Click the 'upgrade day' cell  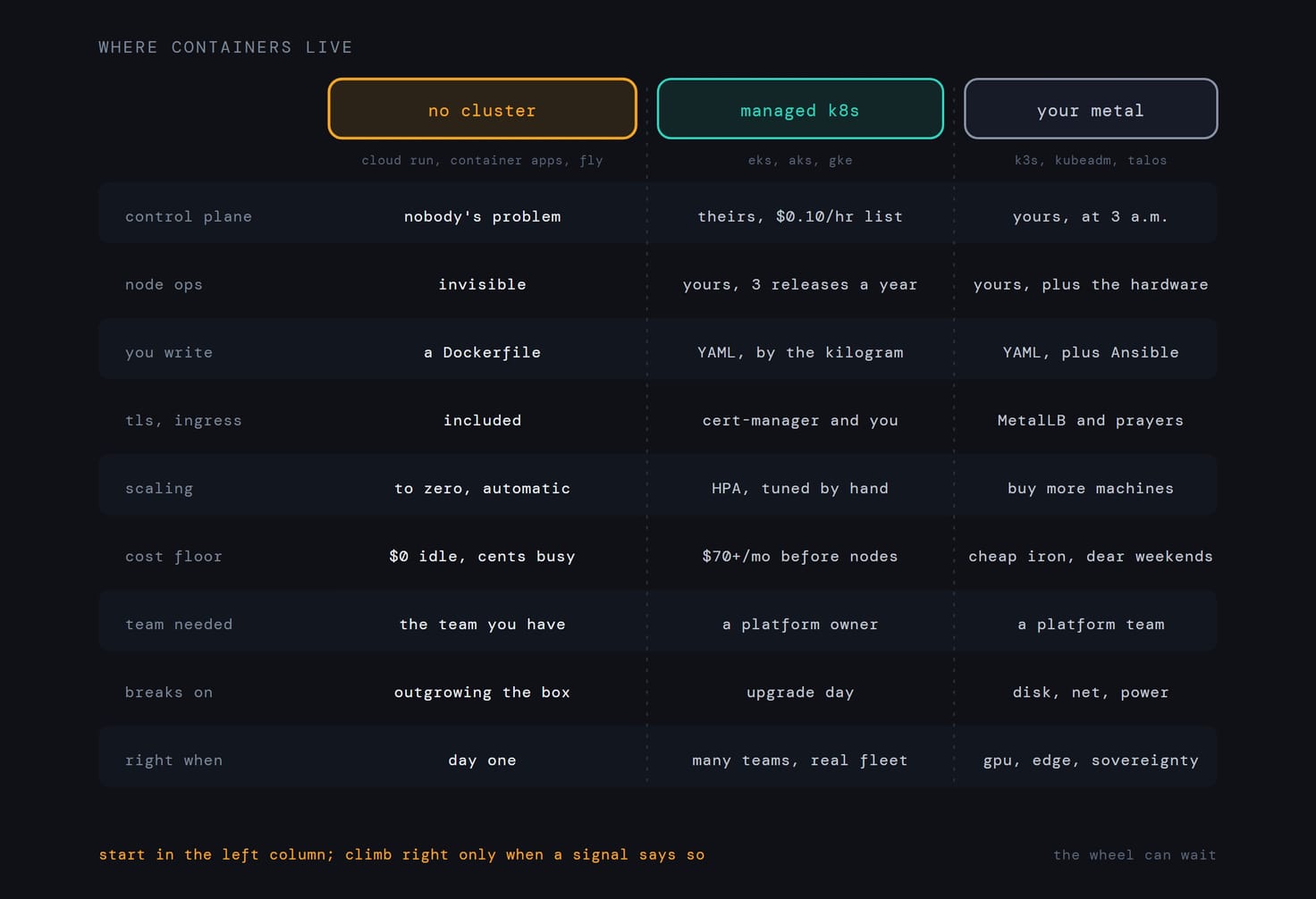800,692
